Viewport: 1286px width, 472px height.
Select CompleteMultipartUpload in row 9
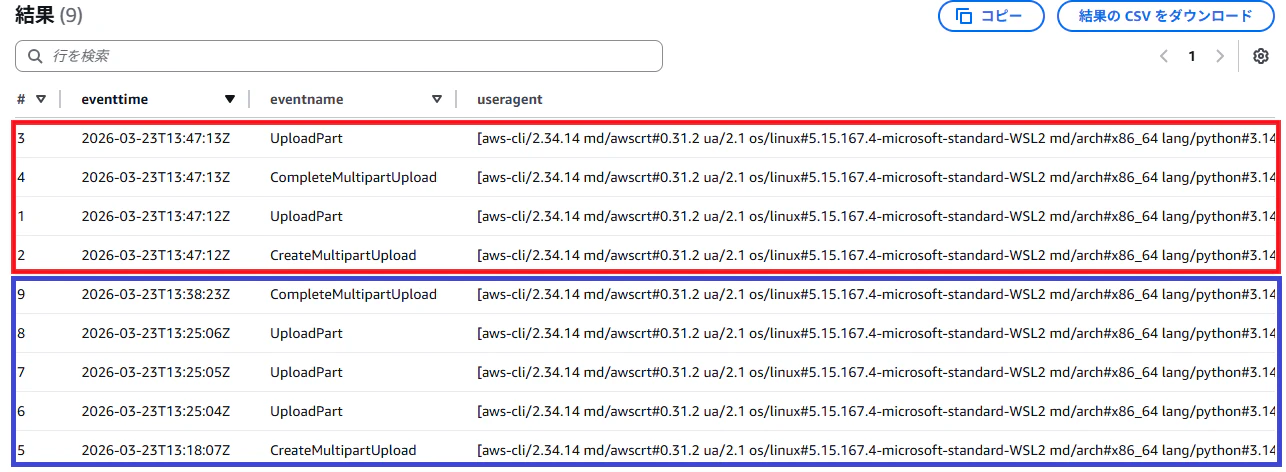(353, 294)
